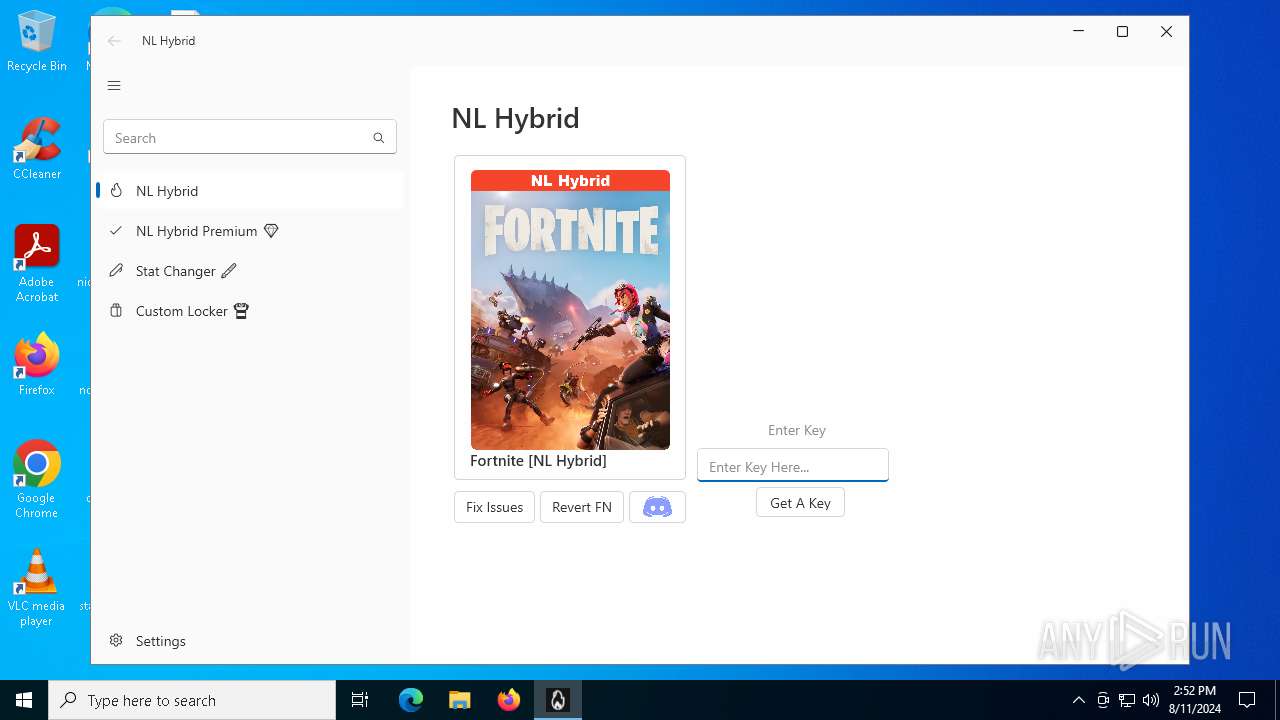Open Firefox from the taskbar
This screenshot has width=1280, height=720.
pos(509,700)
